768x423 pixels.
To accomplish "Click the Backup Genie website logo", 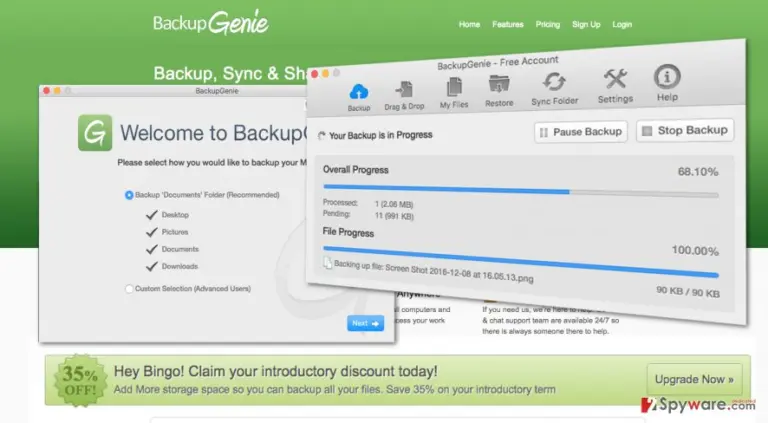I will click(x=211, y=23).
